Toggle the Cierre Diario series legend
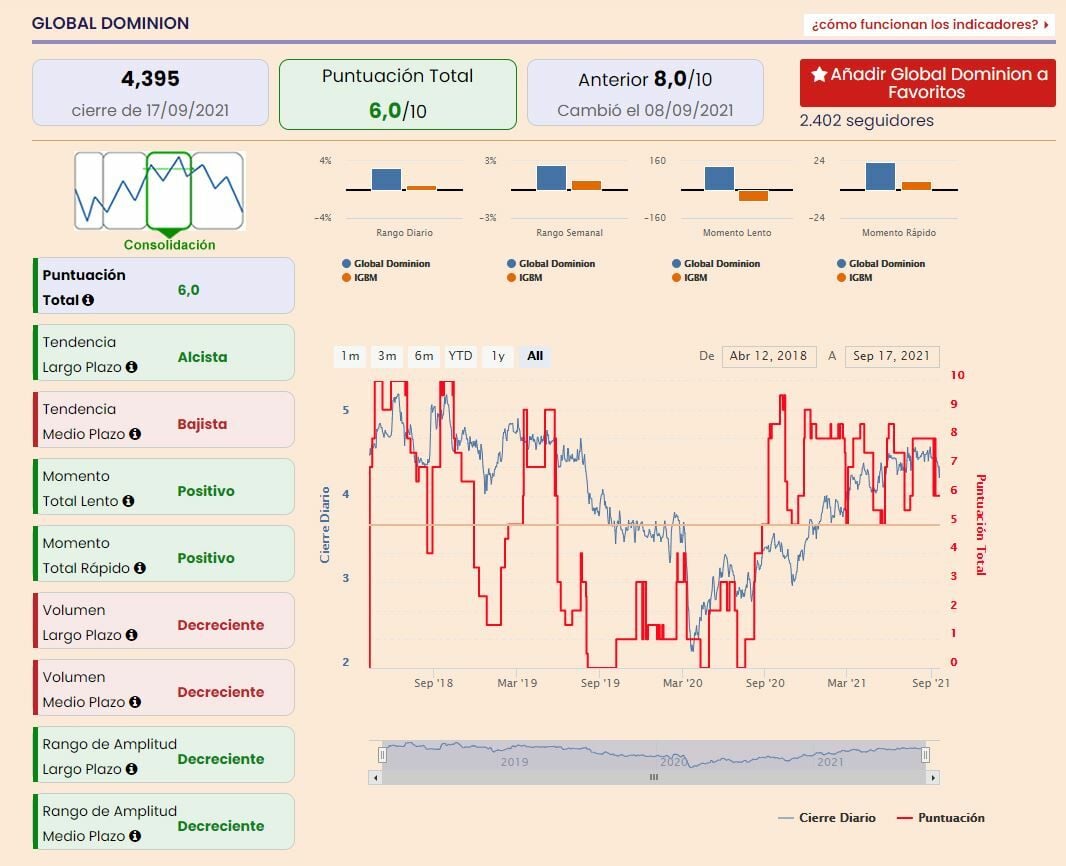1066x866 pixels. [x=827, y=818]
